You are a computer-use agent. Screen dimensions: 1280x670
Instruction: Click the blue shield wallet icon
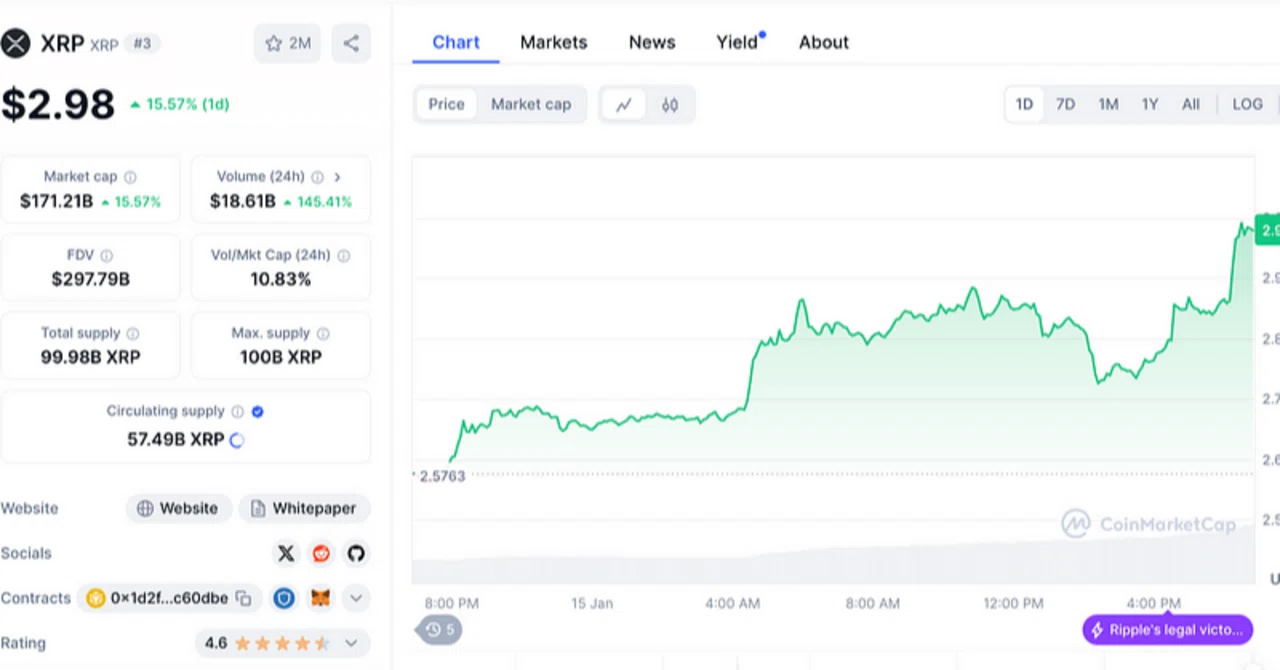click(285, 598)
